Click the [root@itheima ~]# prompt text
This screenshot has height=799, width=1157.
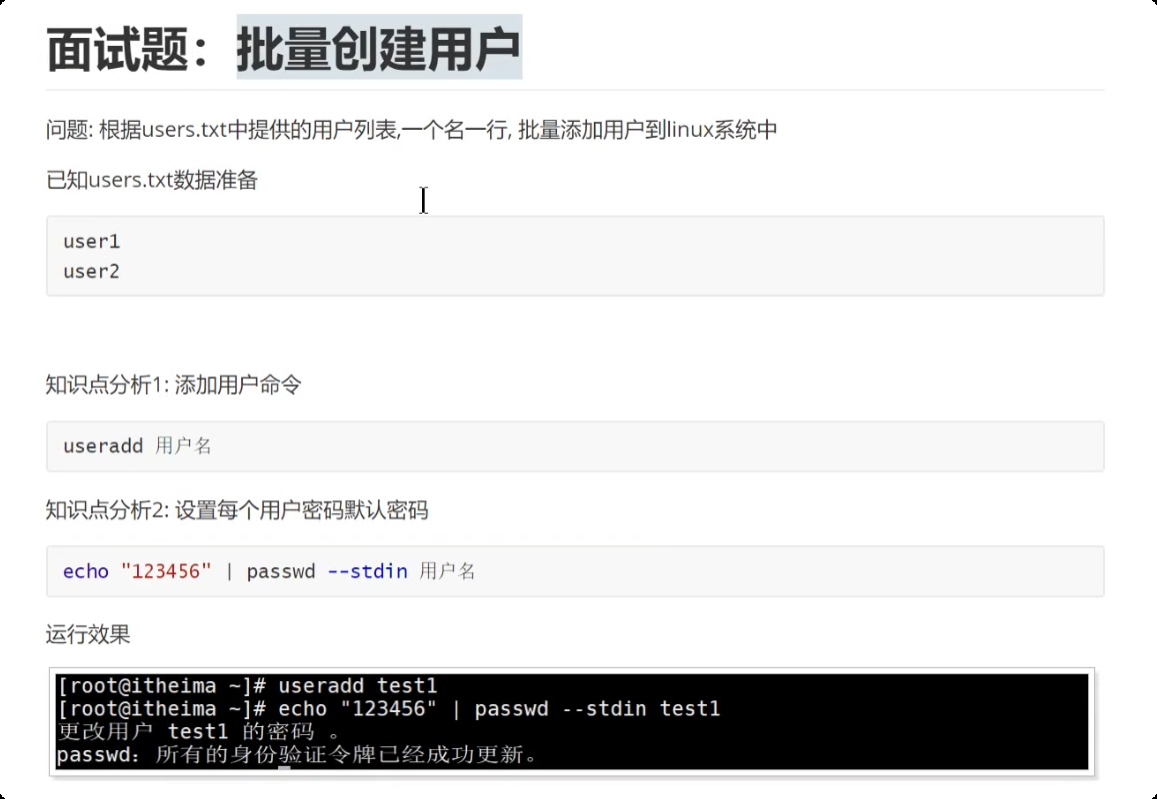[150, 685]
